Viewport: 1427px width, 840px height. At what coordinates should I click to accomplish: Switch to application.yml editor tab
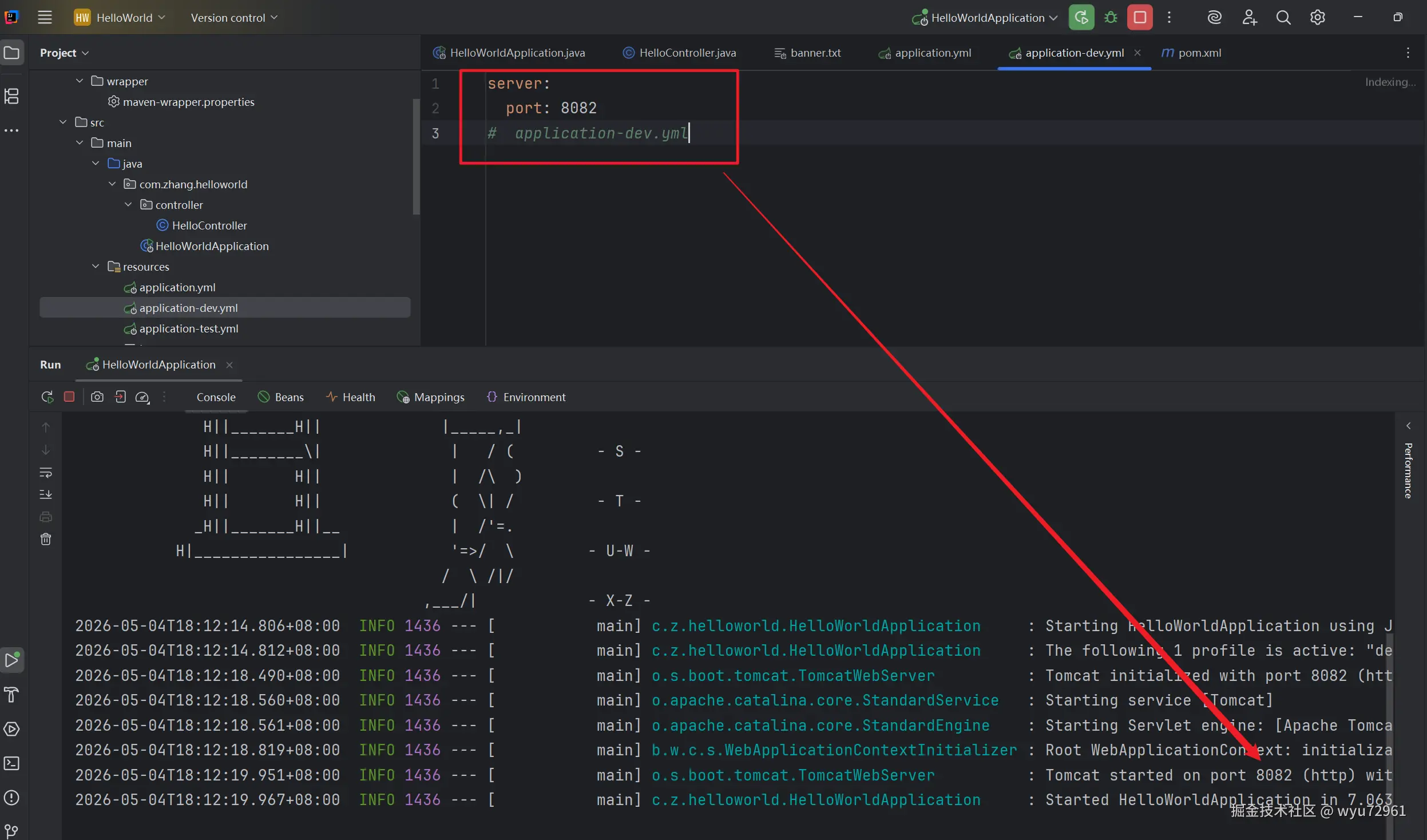click(x=925, y=53)
